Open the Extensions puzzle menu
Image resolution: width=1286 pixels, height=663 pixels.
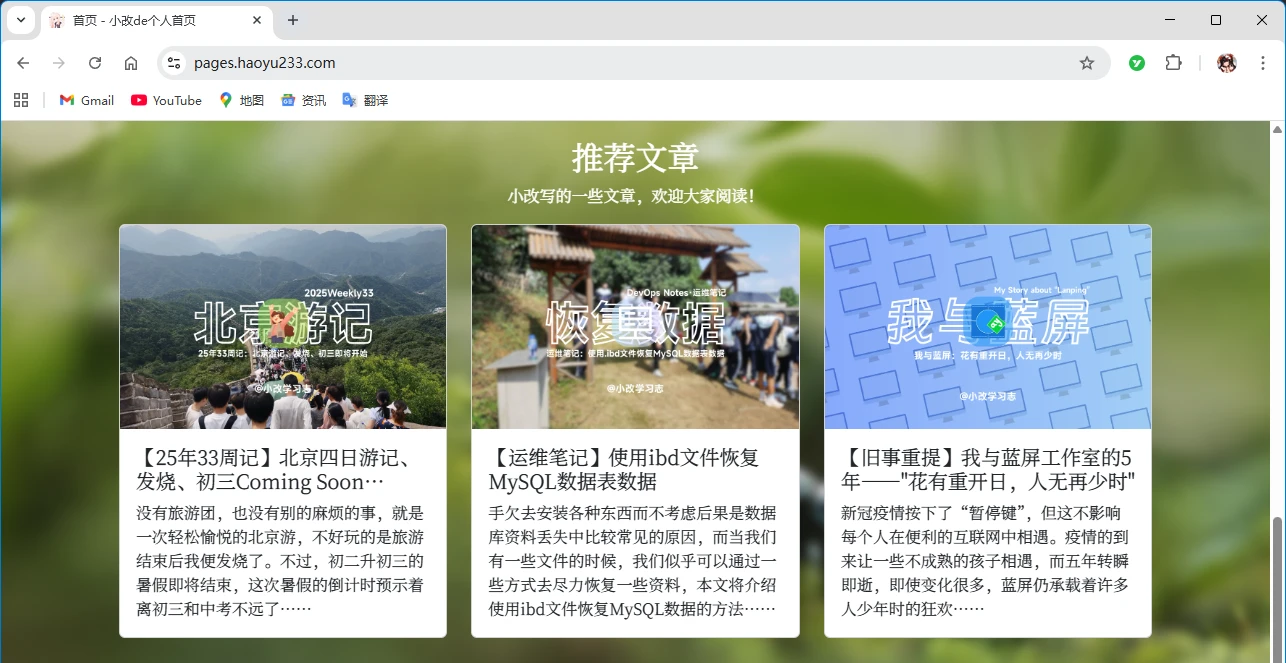[x=1173, y=63]
